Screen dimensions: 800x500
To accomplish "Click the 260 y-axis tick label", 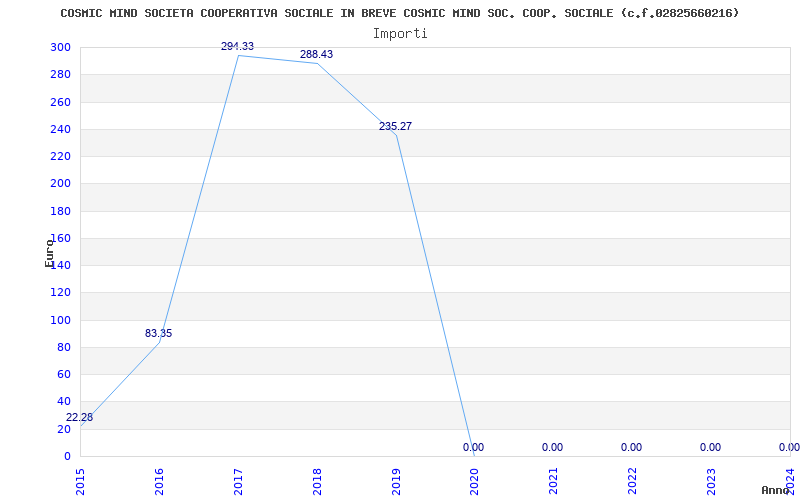I will click(x=60, y=102).
